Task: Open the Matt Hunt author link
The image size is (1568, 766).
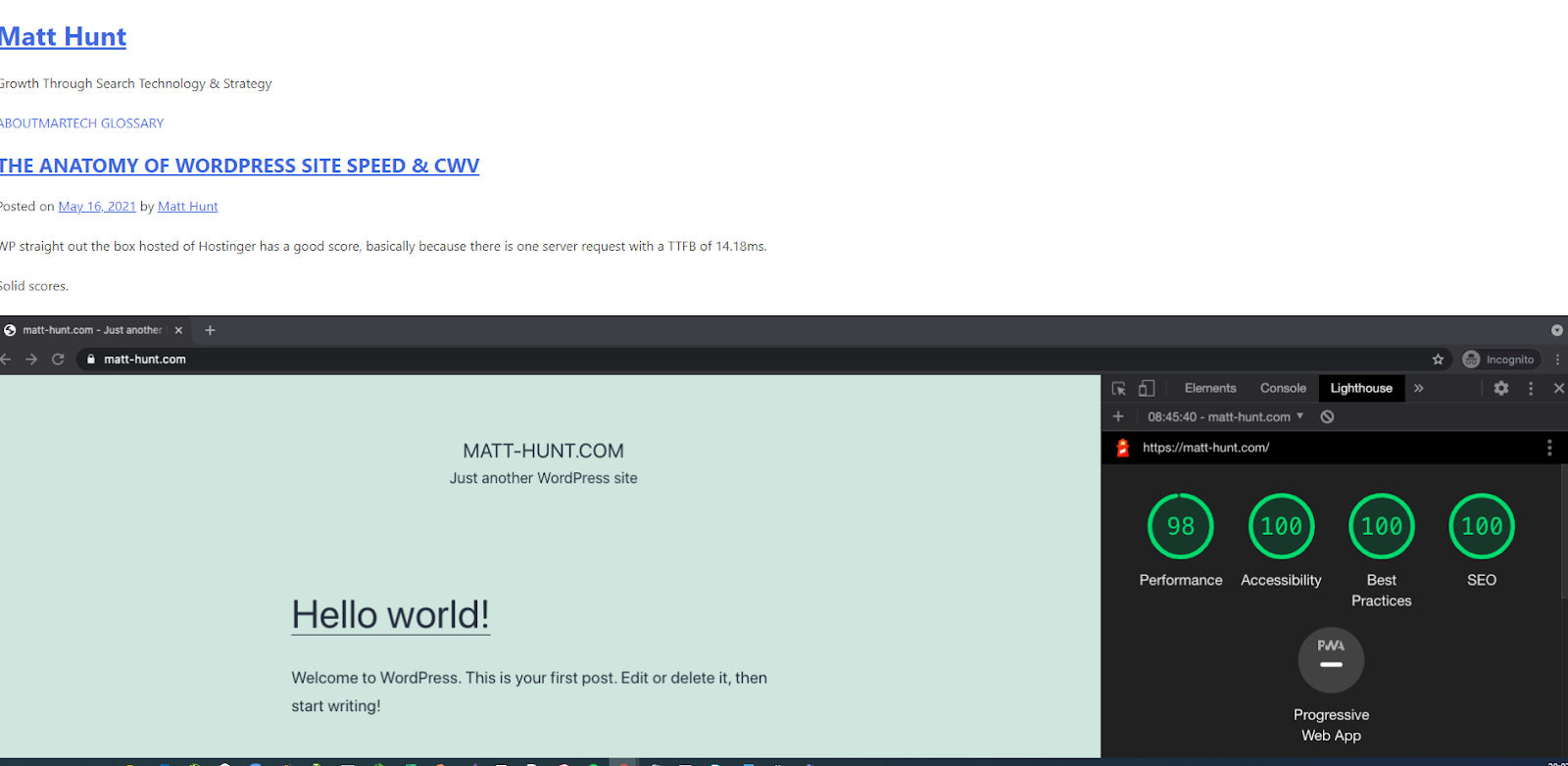Action: [188, 207]
